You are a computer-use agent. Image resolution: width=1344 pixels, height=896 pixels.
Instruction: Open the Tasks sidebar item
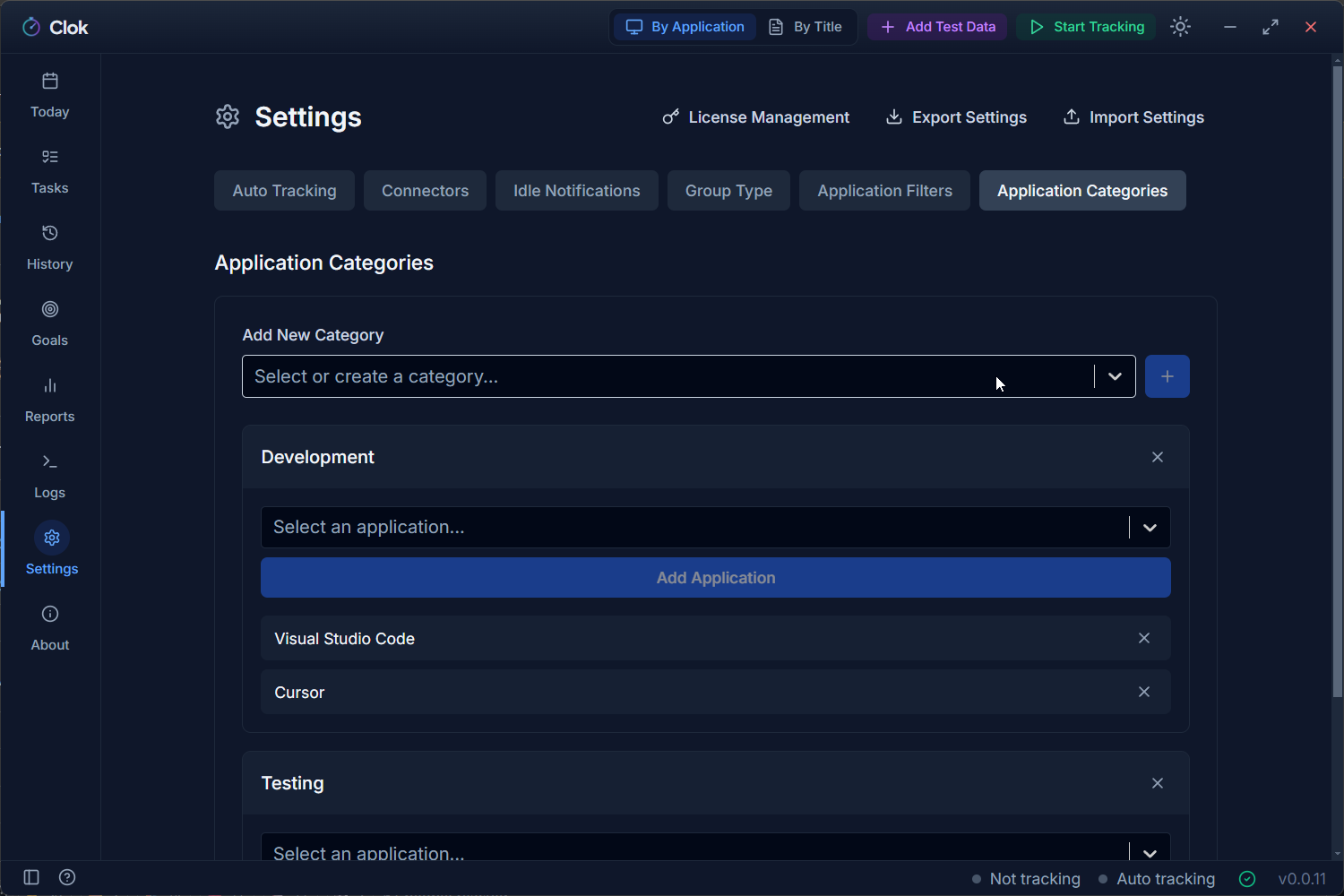[50, 171]
